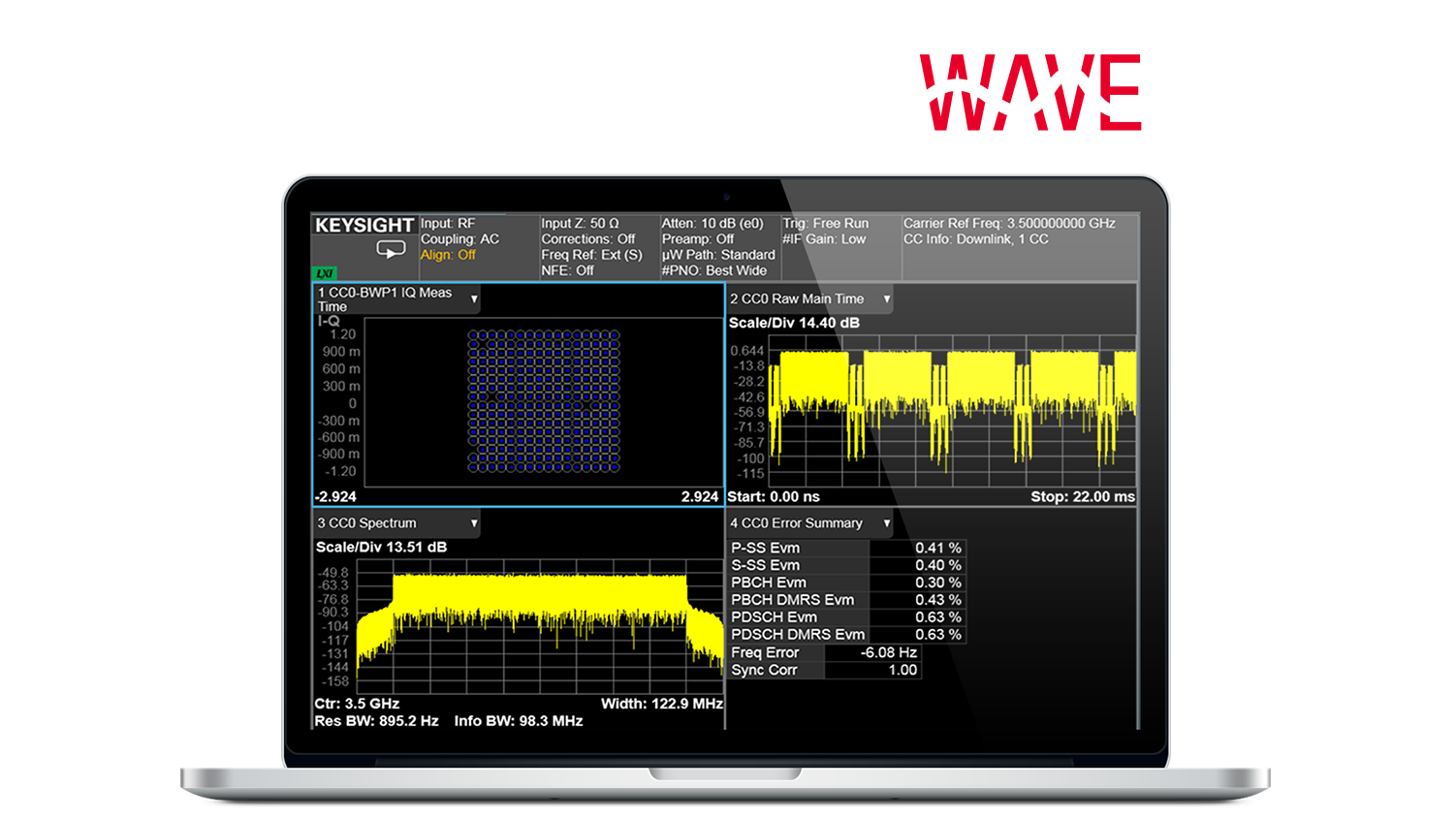
Task: Open the Carrier Ref Freq status display
Action: [1008, 224]
